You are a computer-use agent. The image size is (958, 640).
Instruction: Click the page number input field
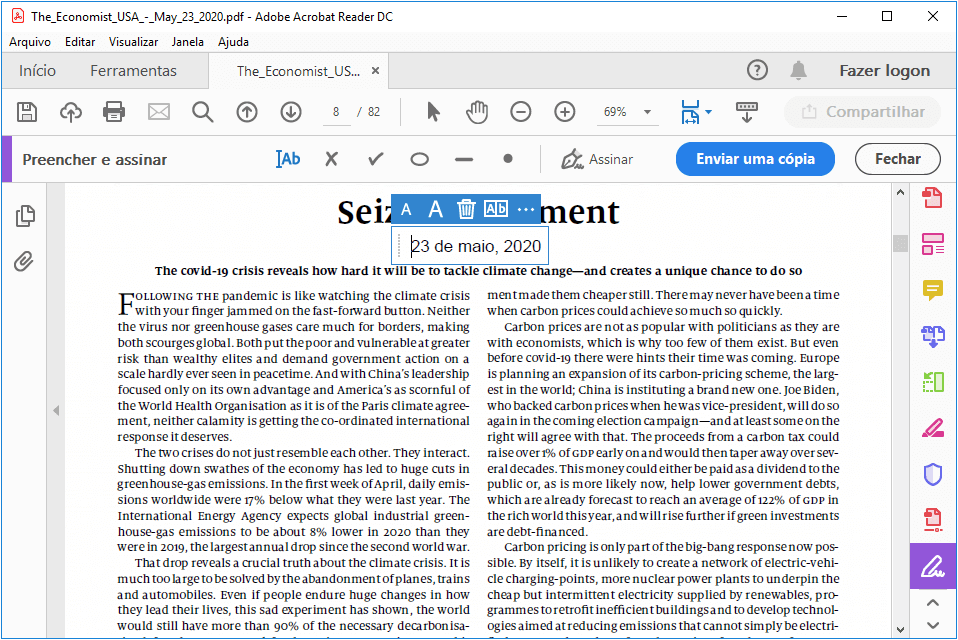tap(336, 112)
